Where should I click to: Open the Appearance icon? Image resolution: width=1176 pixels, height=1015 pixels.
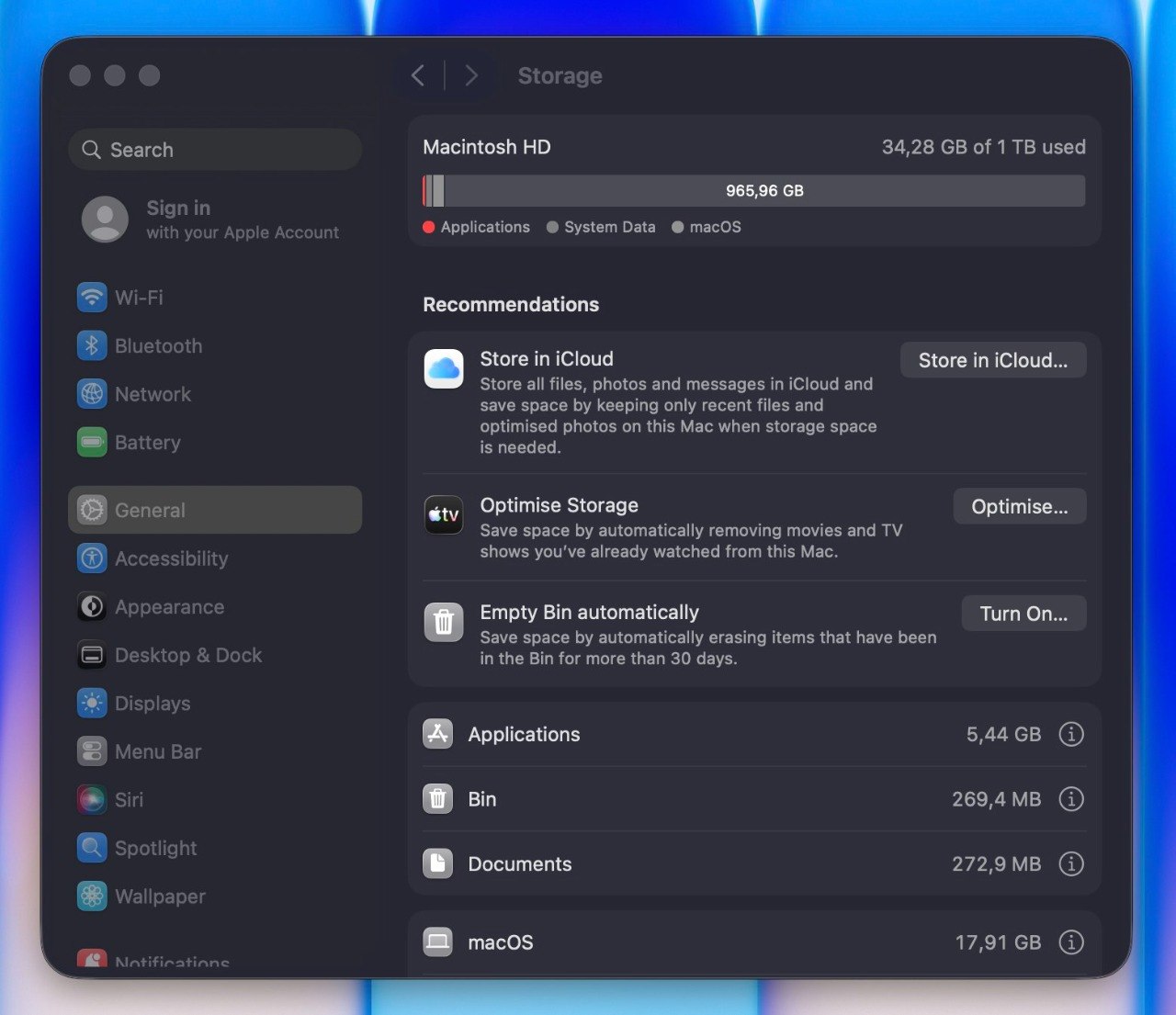(x=92, y=606)
